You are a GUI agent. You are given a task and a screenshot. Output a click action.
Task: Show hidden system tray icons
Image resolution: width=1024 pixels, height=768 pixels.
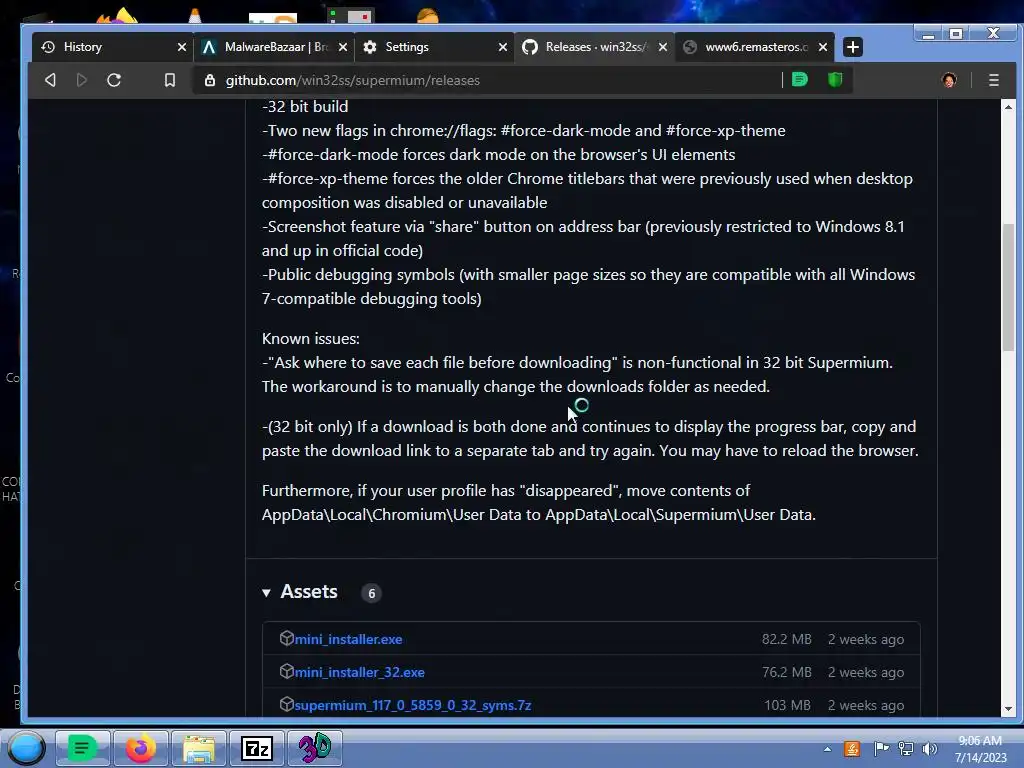(x=827, y=749)
